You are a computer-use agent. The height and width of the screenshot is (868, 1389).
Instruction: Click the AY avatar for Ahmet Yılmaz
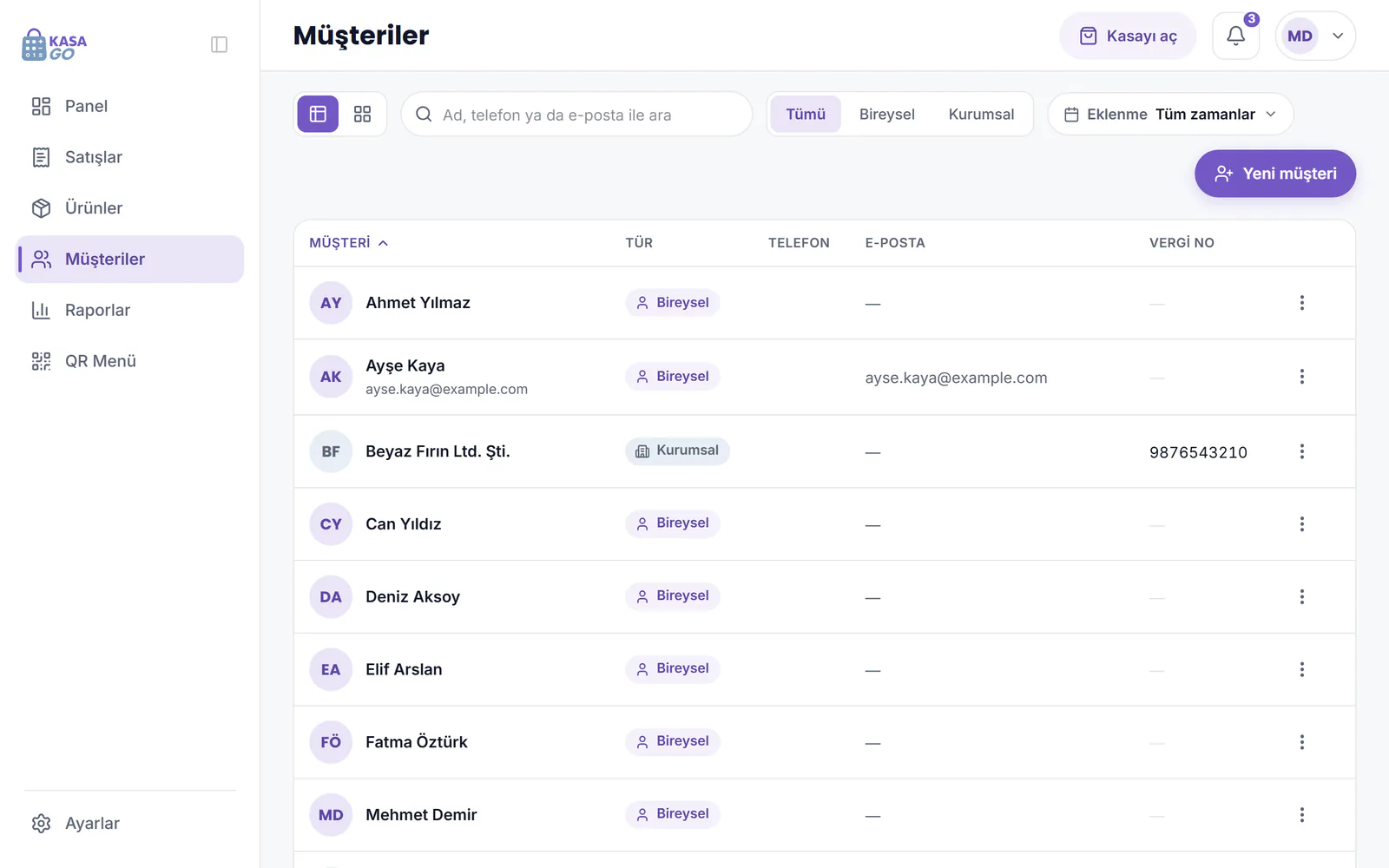click(331, 303)
